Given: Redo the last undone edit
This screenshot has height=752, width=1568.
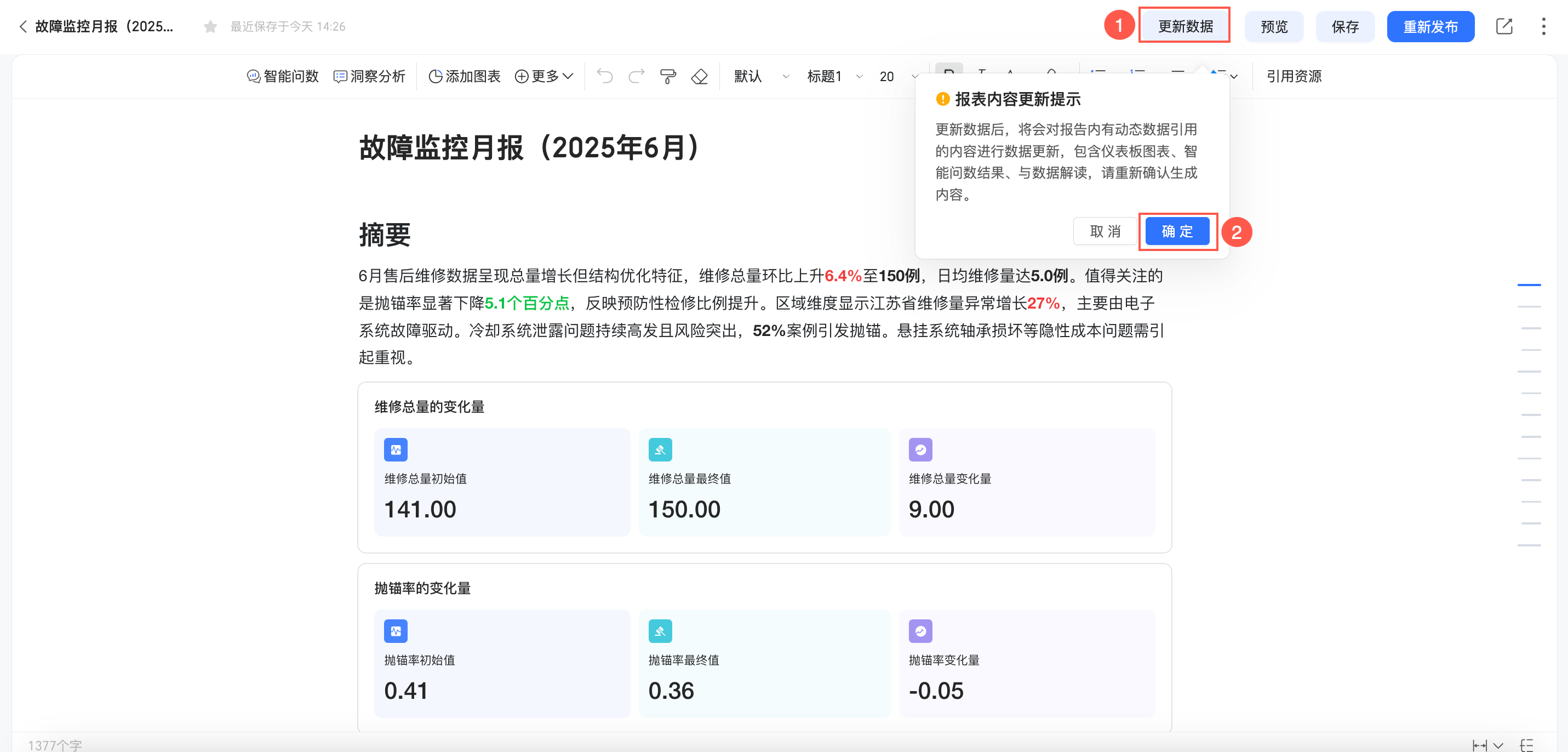Looking at the screenshot, I should pyautogui.click(x=636, y=76).
